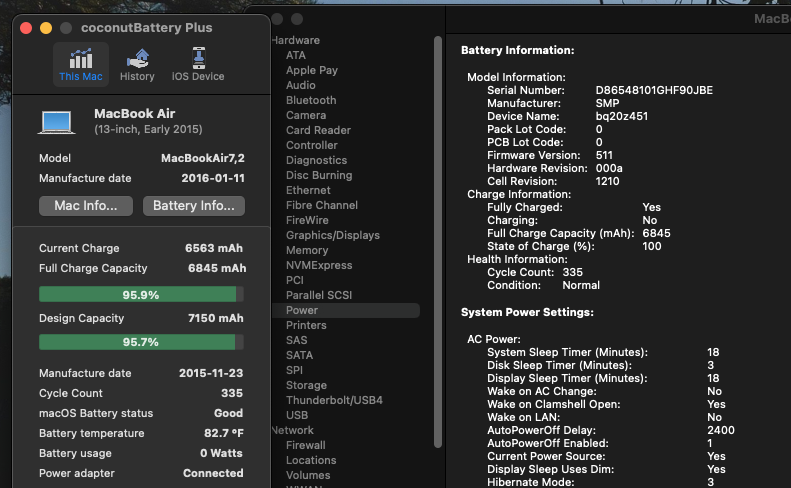
Task: Select Card Reader in the sidebar
Action: [318, 130]
